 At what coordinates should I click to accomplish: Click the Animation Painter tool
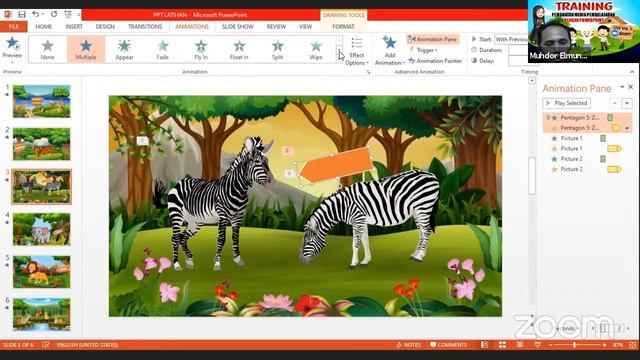pyautogui.click(x=435, y=60)
